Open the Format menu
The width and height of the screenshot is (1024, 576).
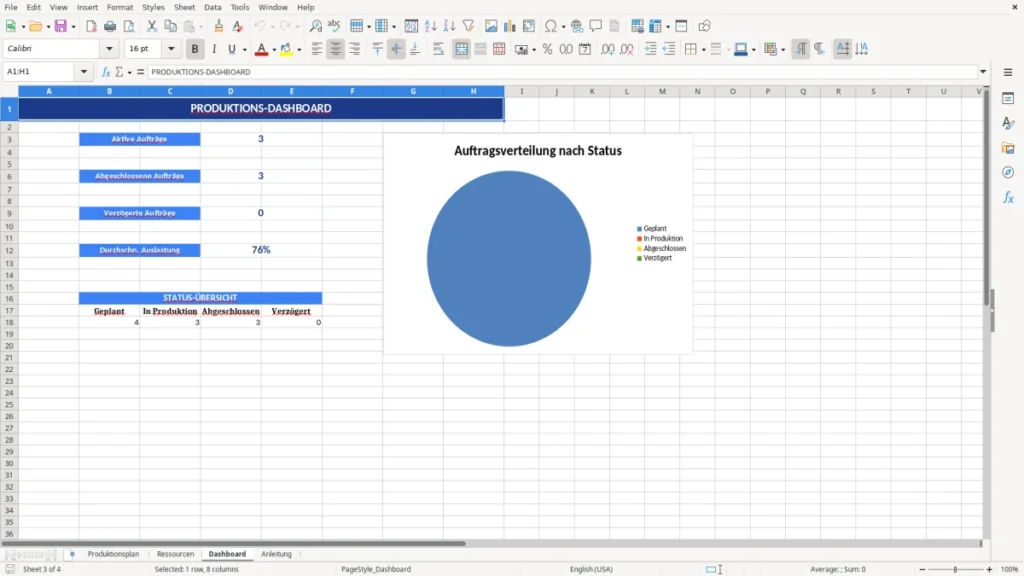click(x=120, y=7)
